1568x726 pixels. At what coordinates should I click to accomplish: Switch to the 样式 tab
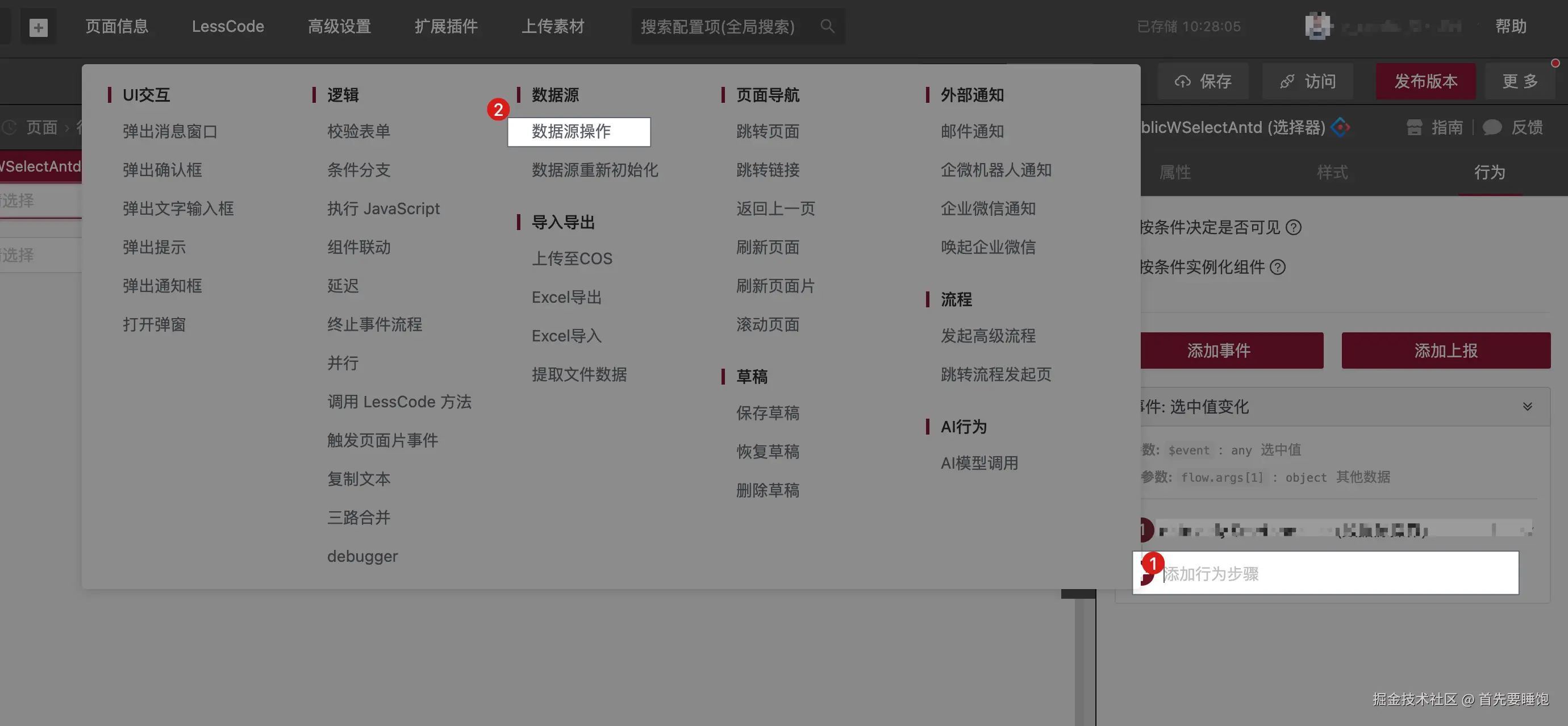[x=1332, y=172]
